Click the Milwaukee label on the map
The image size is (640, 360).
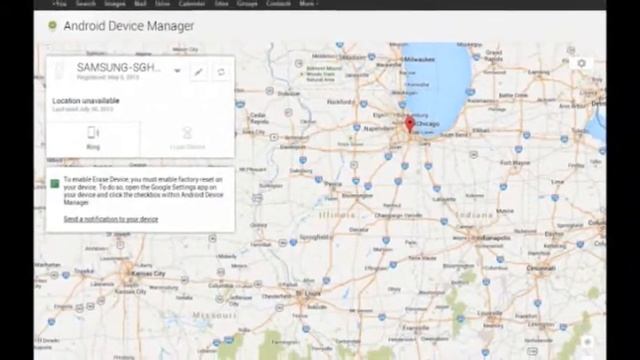419,60
